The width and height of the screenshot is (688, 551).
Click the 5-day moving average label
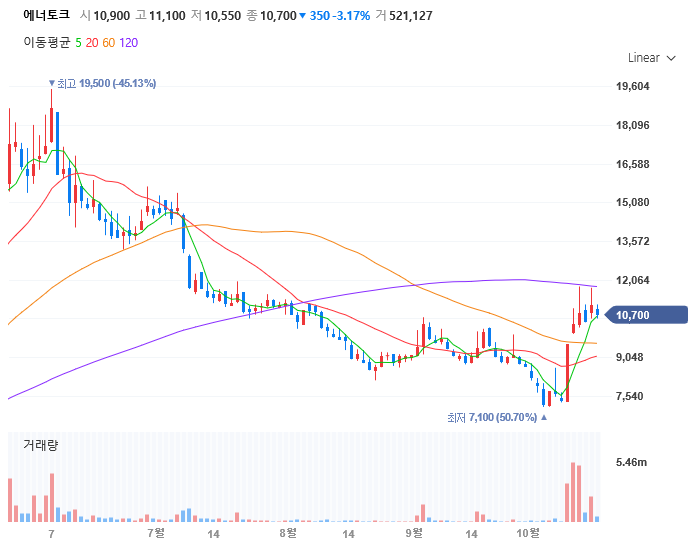[78, 43]
